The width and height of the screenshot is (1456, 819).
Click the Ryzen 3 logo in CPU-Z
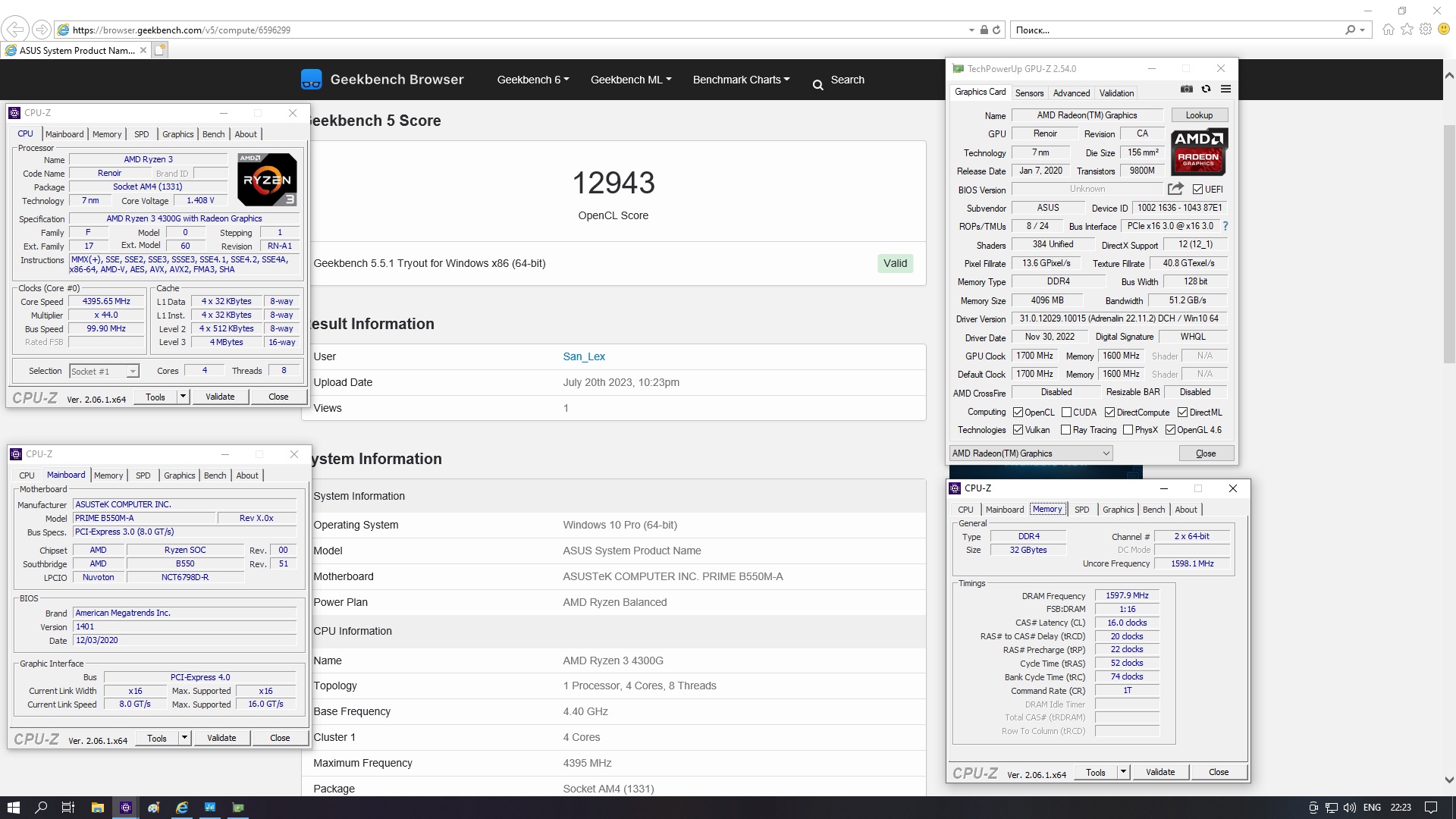tap(267, 180)
